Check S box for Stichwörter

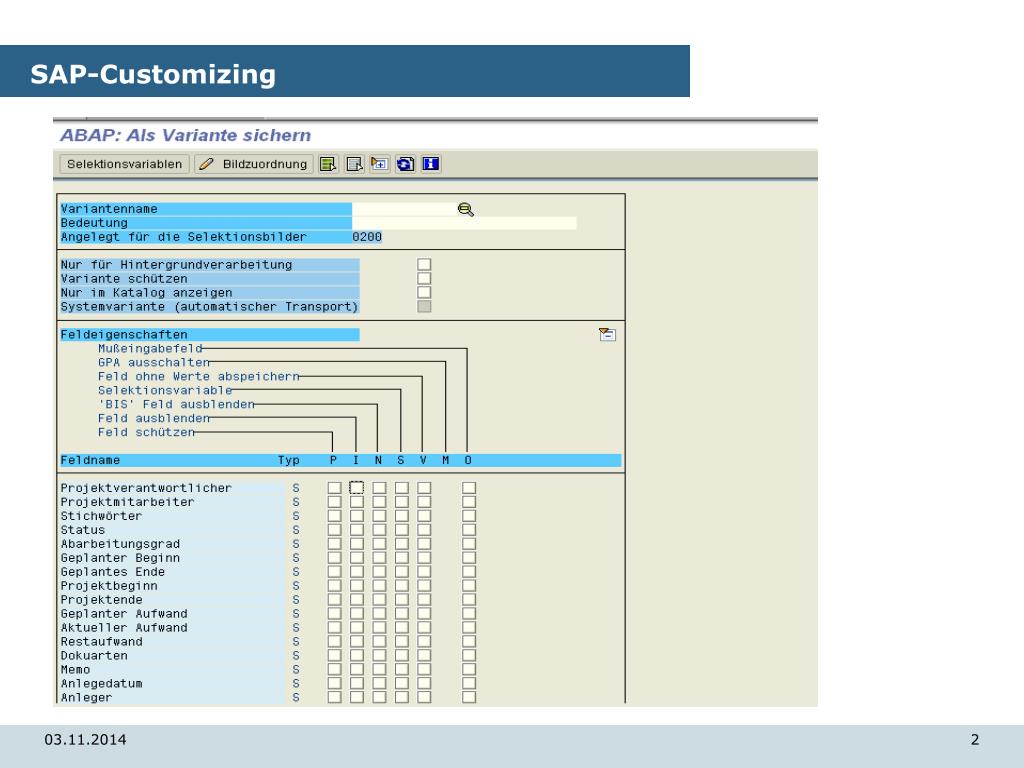[x=402, y=516]
